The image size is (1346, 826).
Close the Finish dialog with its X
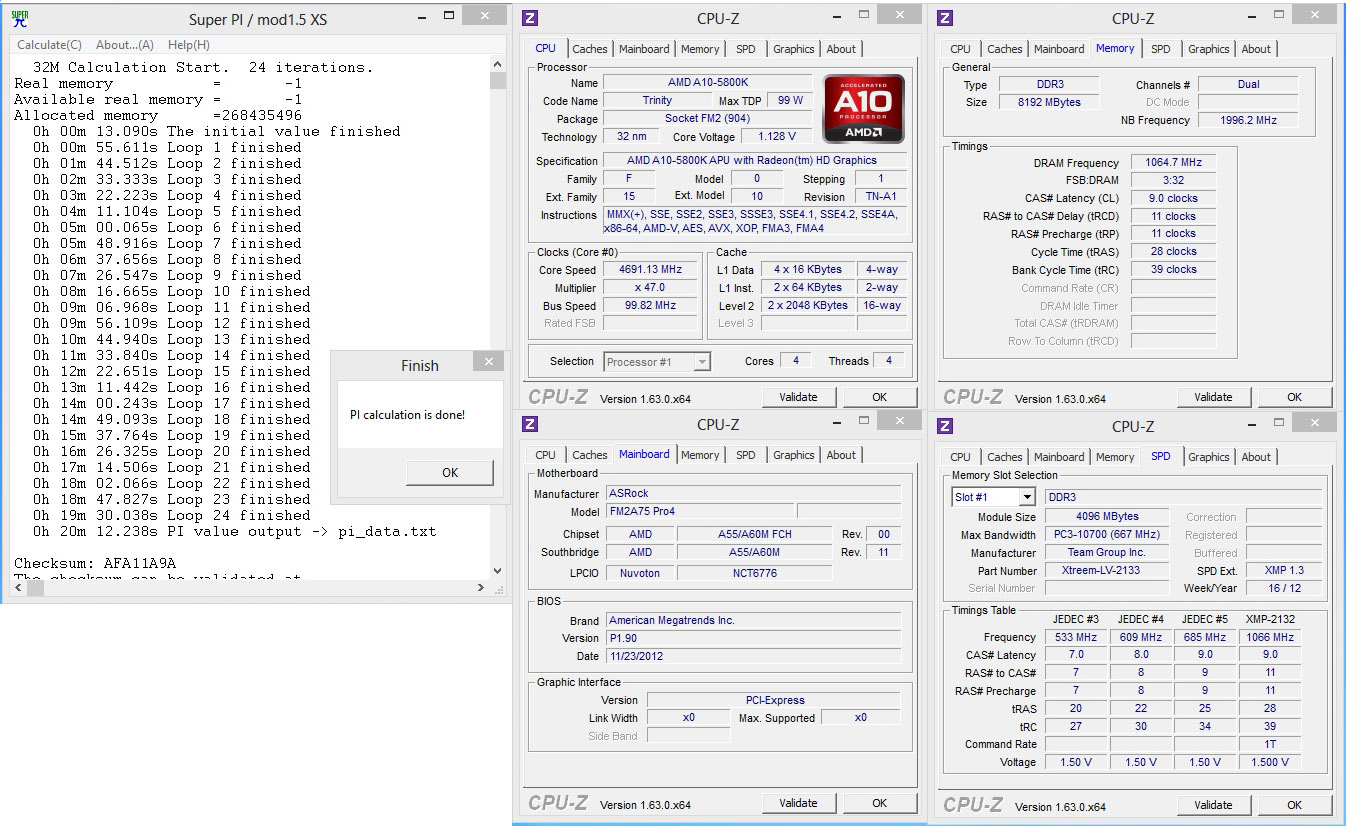coord(487,362)
